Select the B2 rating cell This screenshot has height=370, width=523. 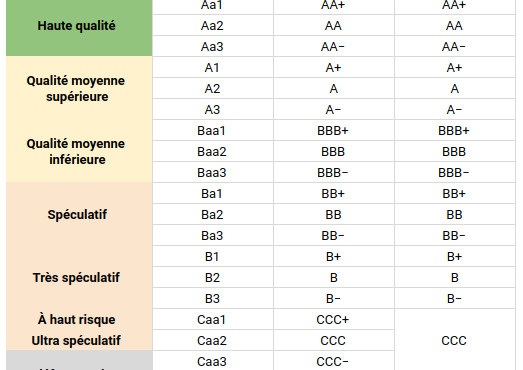coord(213,278)
